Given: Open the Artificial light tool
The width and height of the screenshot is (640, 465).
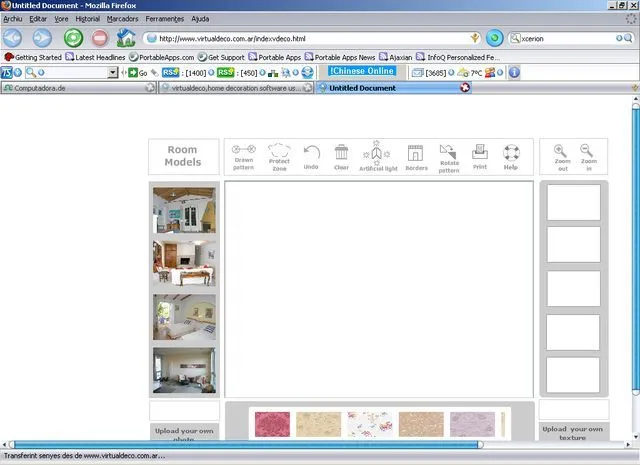Looking at the screenshot, I should click(378, 156).
